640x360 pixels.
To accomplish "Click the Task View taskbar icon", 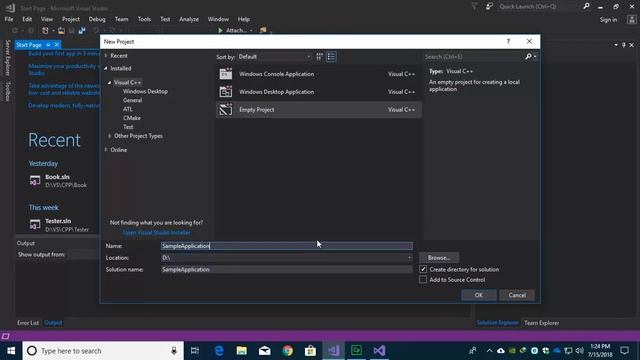I will tap(195, 351).
